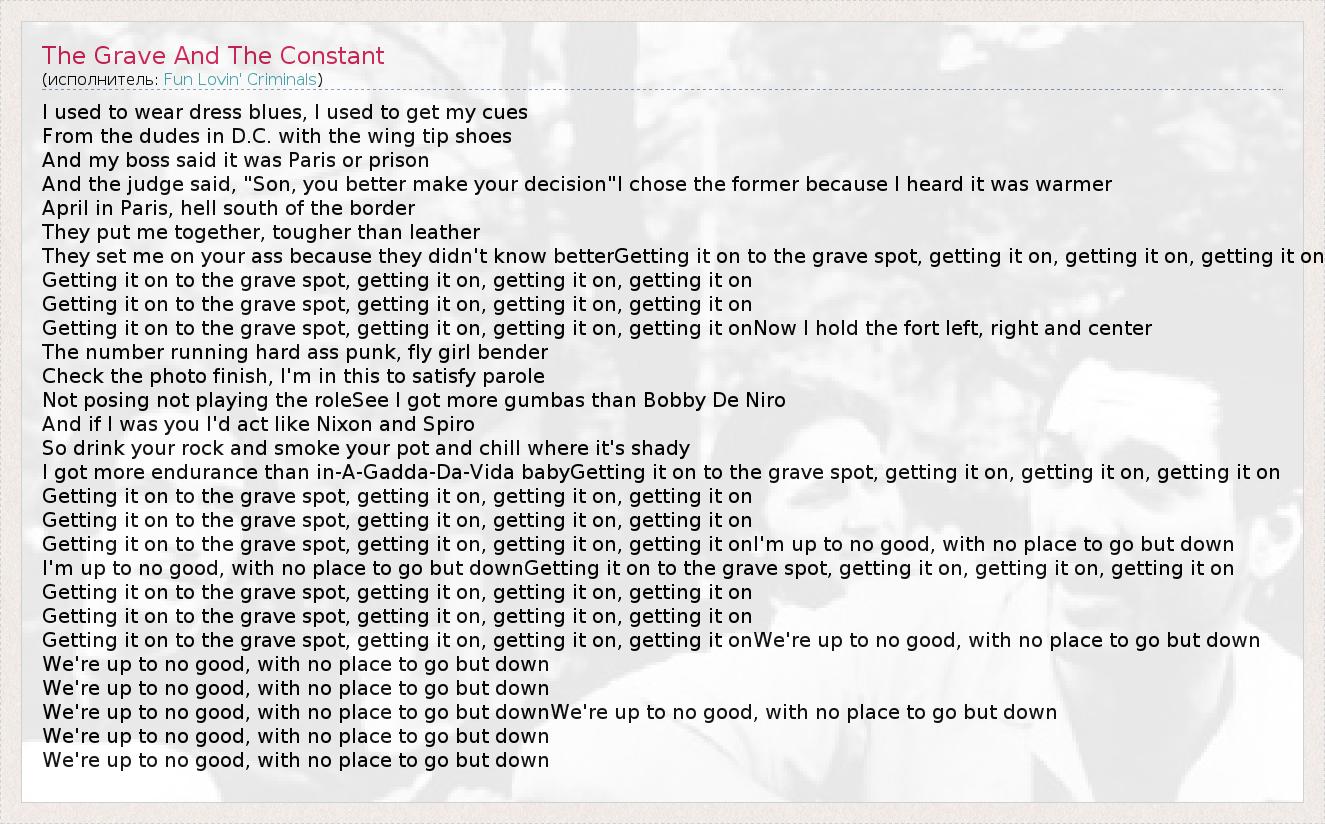Click the song title The Grave And The Constant
Viewport: 1325px width, 824px height.
pyautogui.click(x=213, y=56)
